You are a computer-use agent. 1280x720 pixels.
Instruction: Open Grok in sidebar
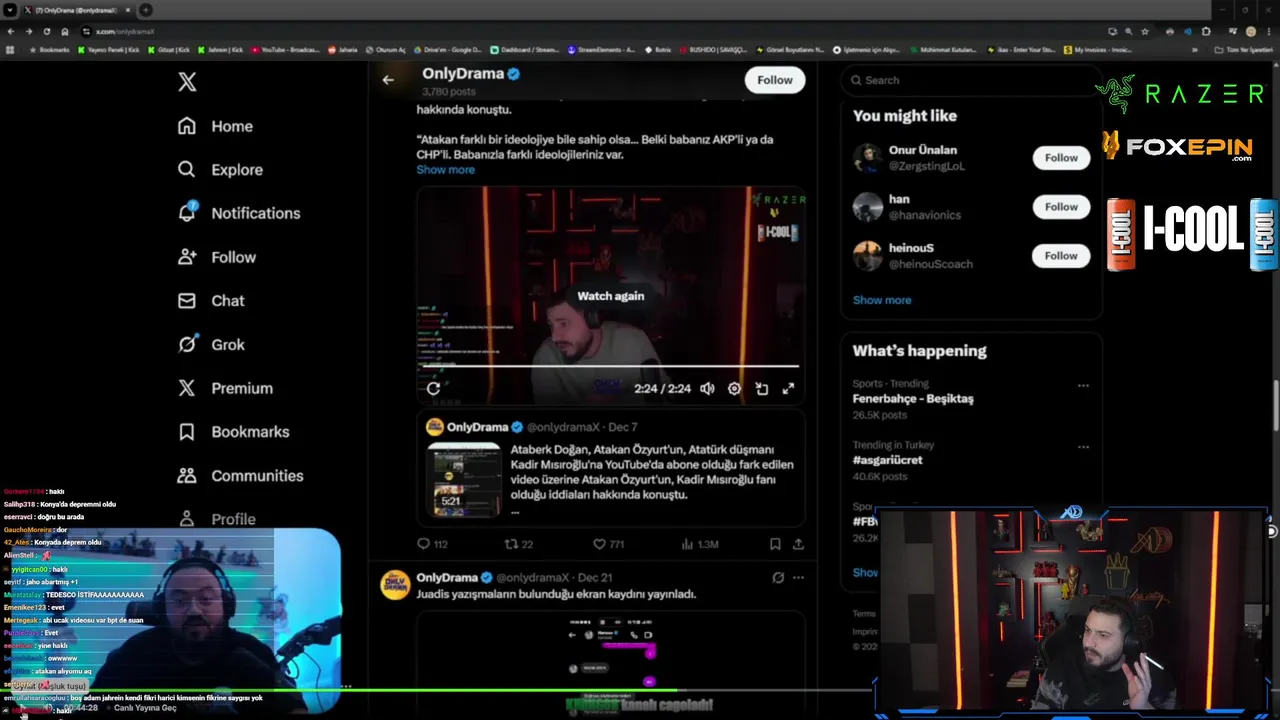(x=210, y=344)
